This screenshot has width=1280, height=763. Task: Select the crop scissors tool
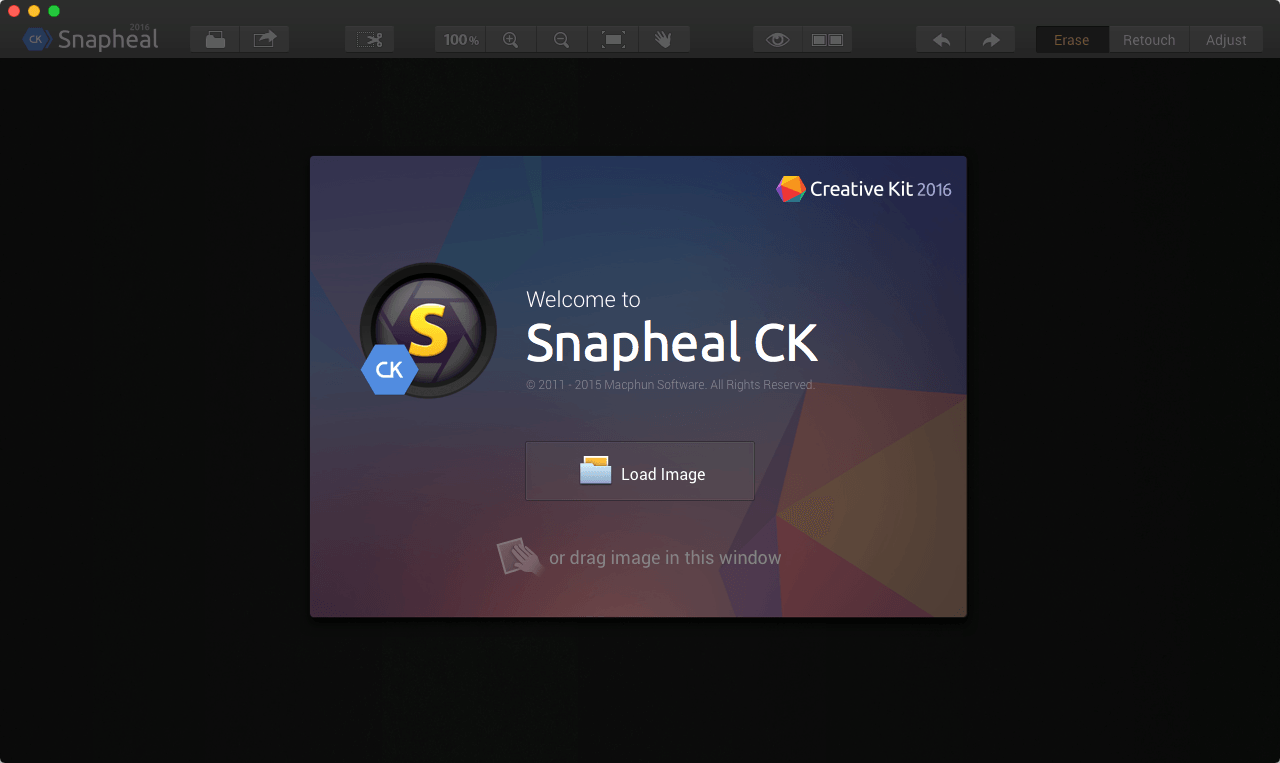(x=369, y=40)
